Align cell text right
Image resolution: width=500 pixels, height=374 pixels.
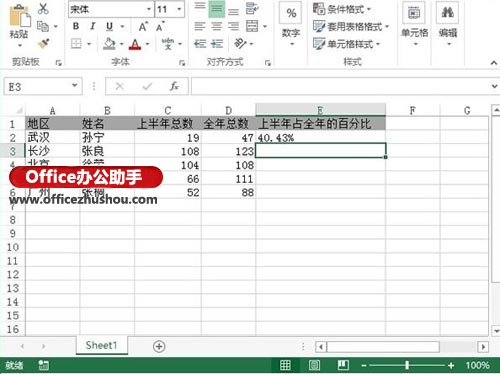(x=233, y=26)
